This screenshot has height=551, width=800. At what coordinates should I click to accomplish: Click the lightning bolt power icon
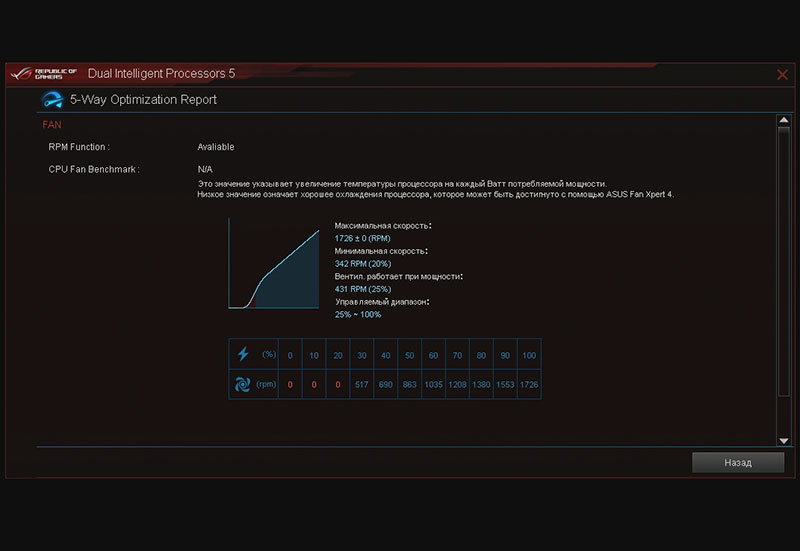pos(243,354)
